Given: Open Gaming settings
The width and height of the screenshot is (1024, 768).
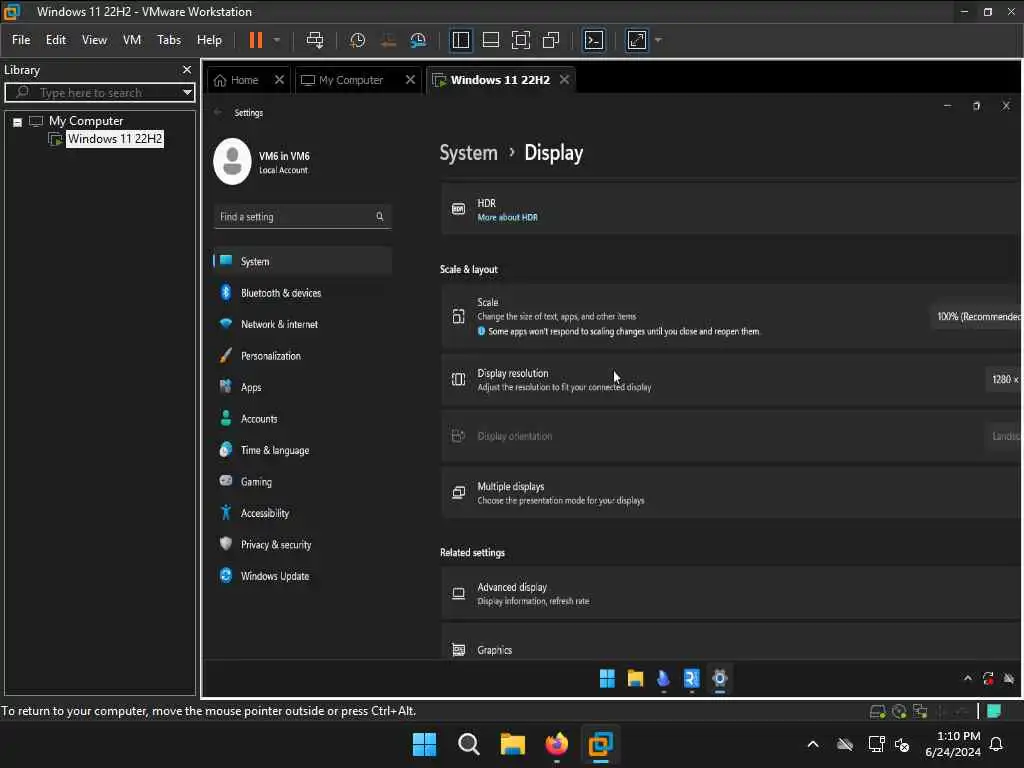Looking at the screenshot, I should pyautogui.click(x=302, y=481).
